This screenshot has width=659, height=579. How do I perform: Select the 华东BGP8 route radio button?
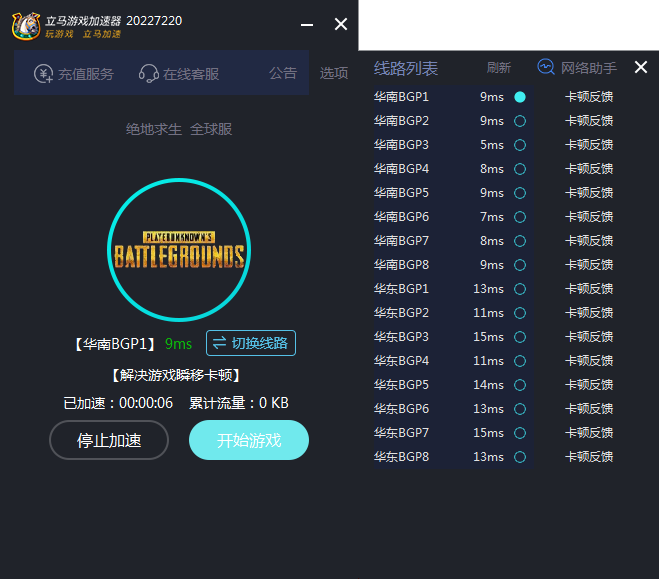pyautogui.click(x=520, y=457)
